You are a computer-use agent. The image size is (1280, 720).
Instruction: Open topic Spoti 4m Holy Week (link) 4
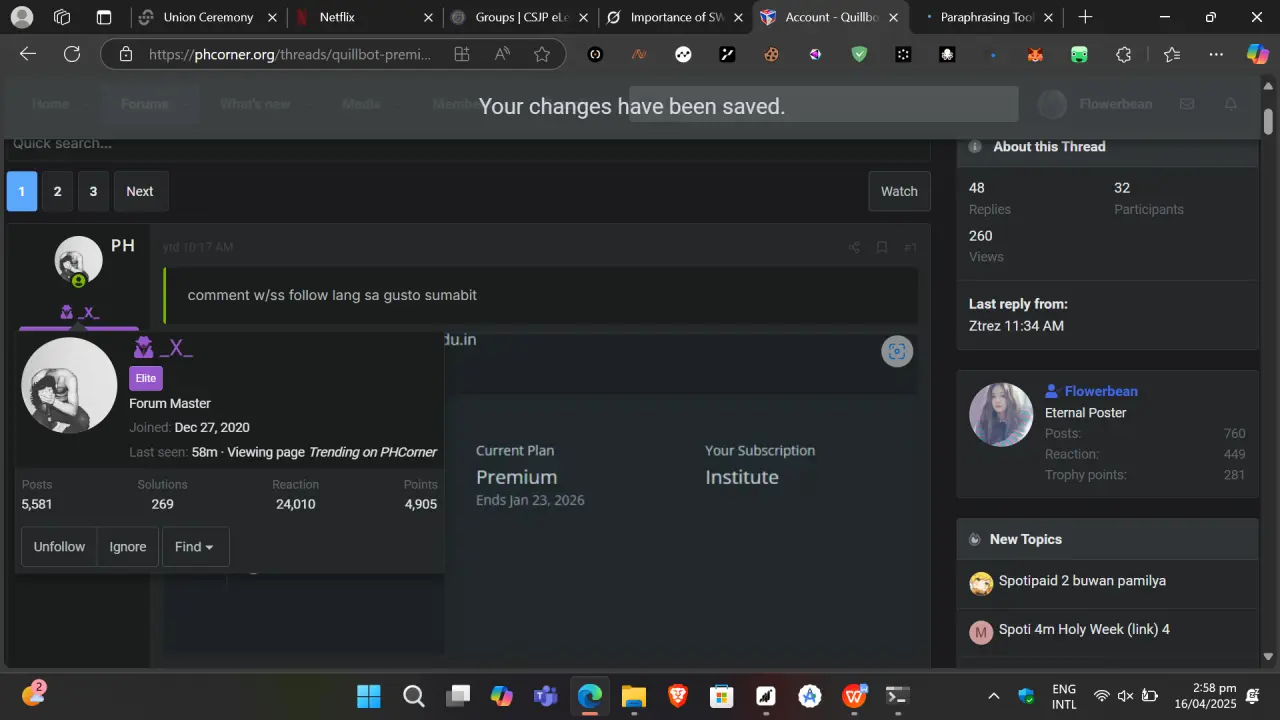[x=1084, y=629]
